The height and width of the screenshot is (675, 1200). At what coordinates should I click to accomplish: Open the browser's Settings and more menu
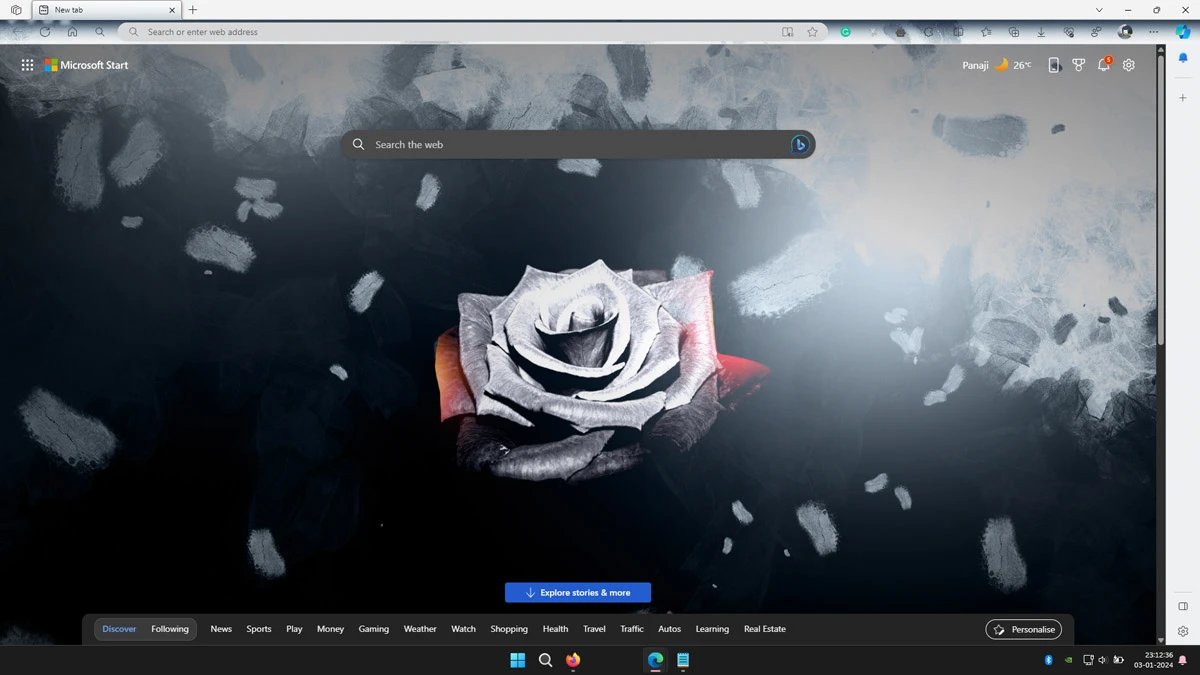coord(1153,32)
